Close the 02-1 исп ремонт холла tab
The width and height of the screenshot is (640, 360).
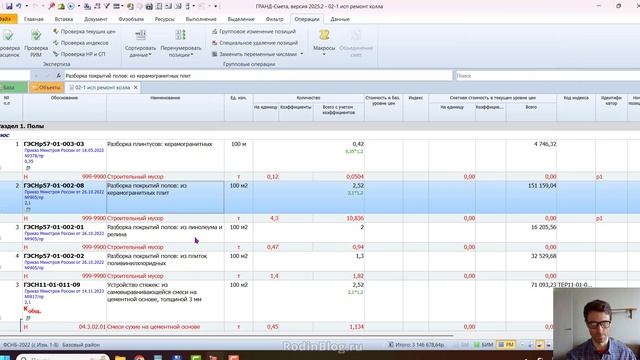click(x=136, y=87)
